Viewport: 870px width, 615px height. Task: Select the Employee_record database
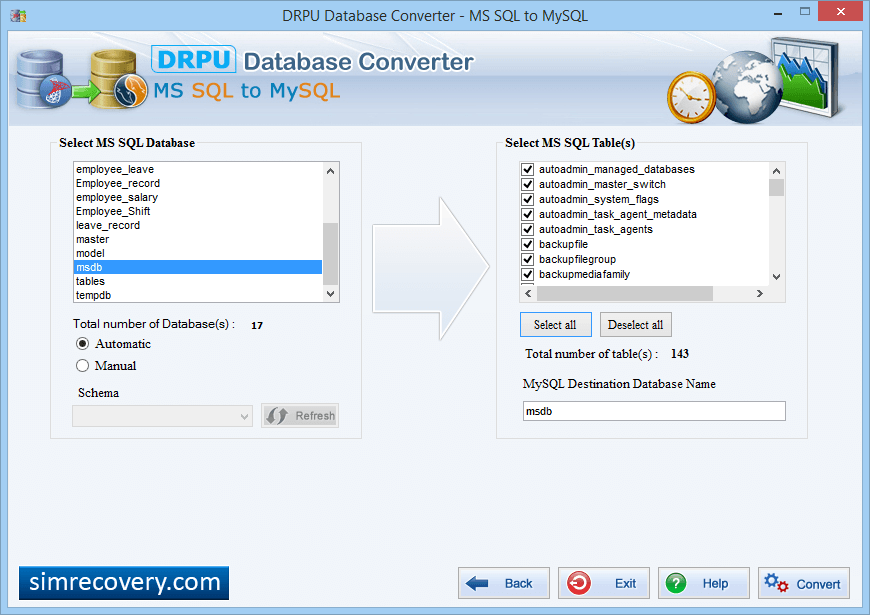[198, 183]
